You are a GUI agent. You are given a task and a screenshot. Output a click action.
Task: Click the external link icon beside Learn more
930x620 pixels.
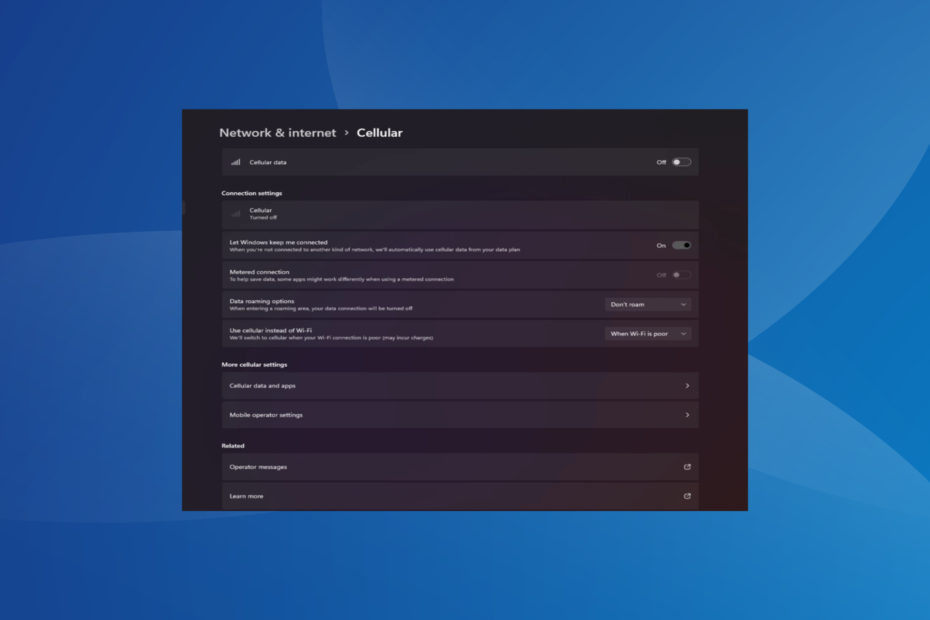687,495
